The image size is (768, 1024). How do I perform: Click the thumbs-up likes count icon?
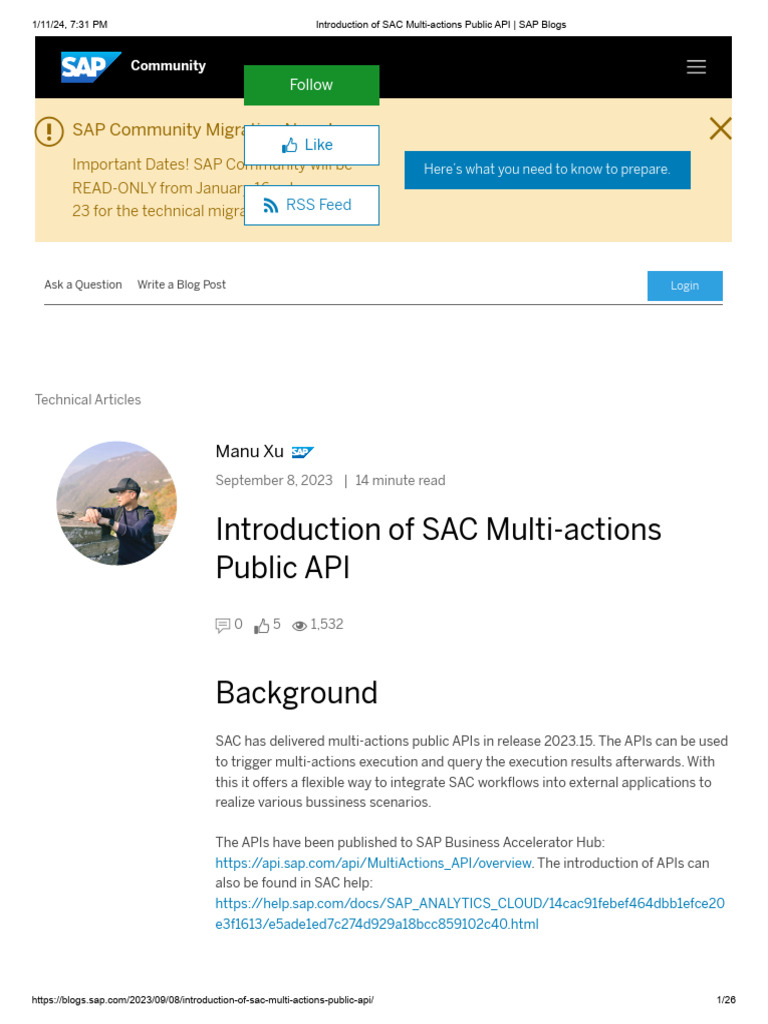262,626
